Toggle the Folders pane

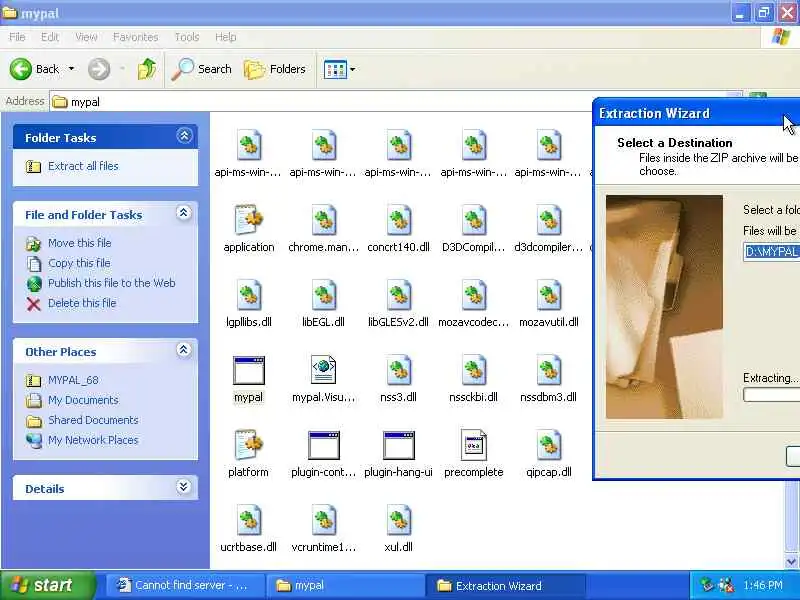pos(275,69)
